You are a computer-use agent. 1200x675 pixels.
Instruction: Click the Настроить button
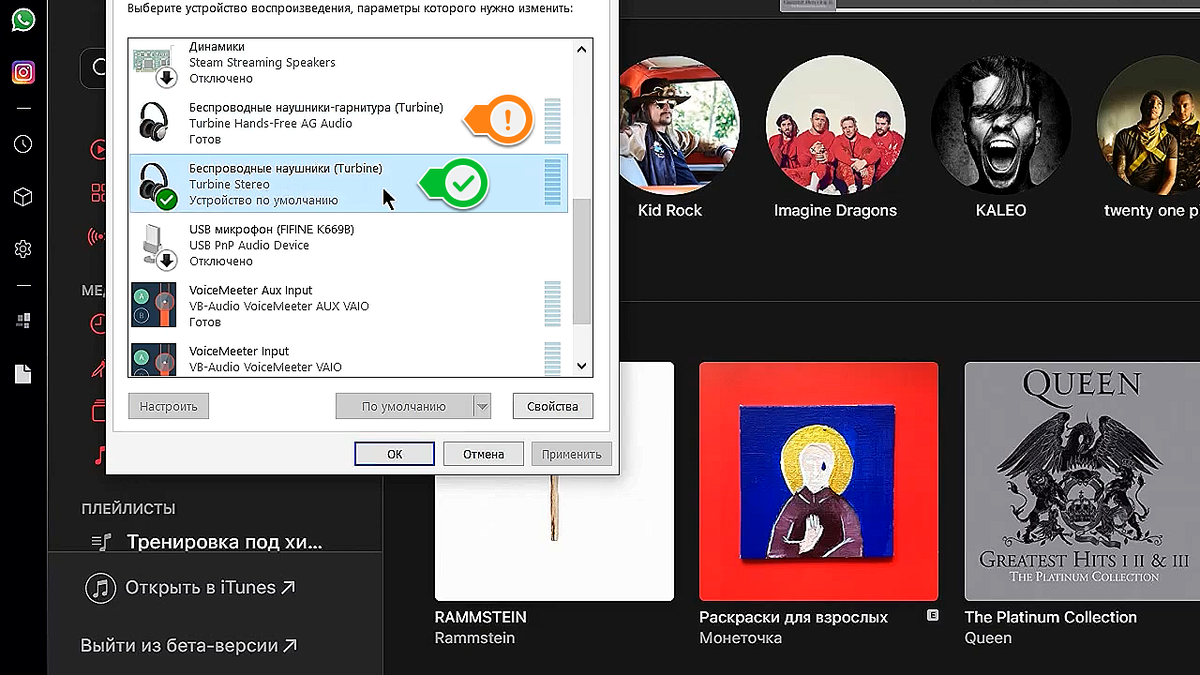169,407
